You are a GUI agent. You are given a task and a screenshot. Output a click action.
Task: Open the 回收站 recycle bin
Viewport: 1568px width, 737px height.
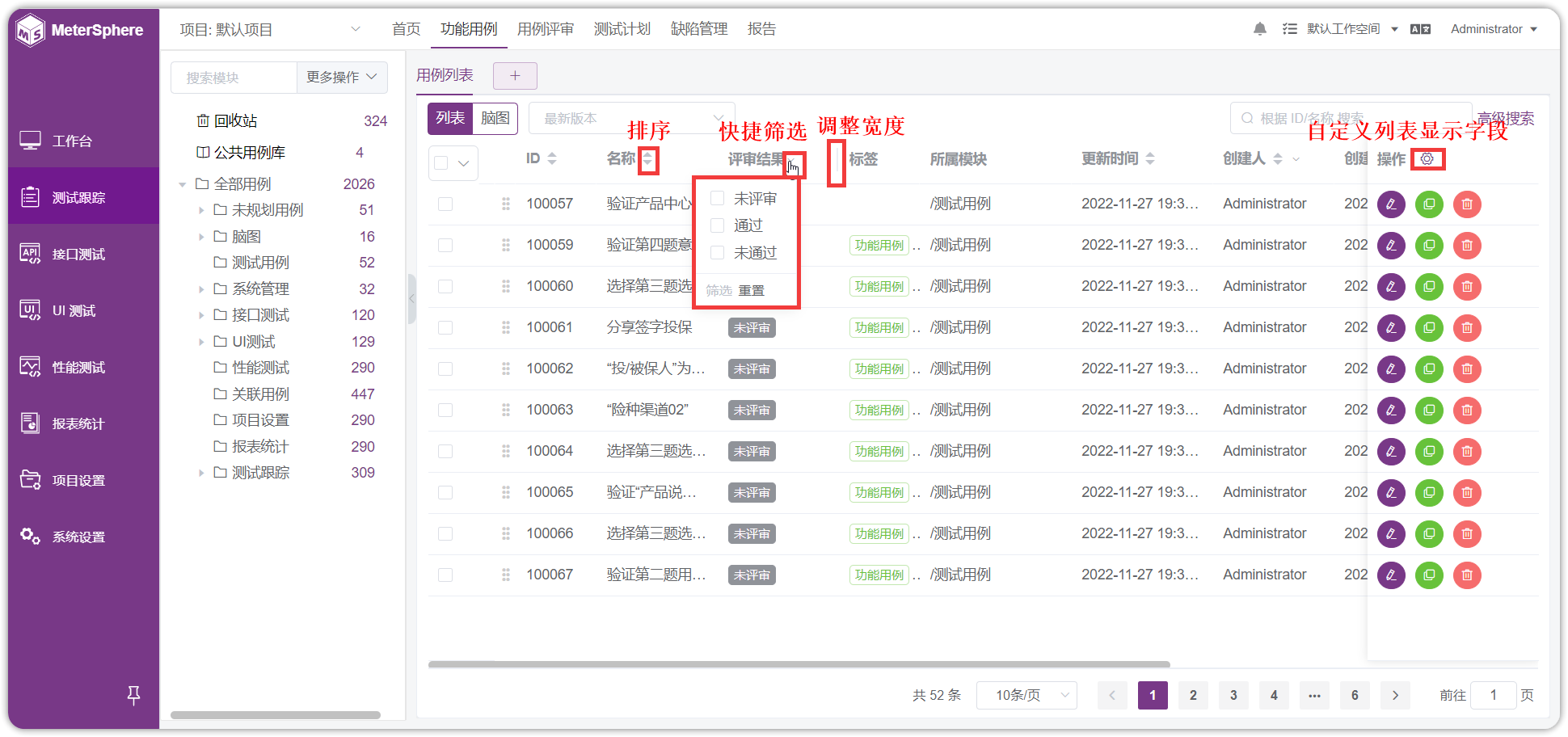(x=227, y=121)
